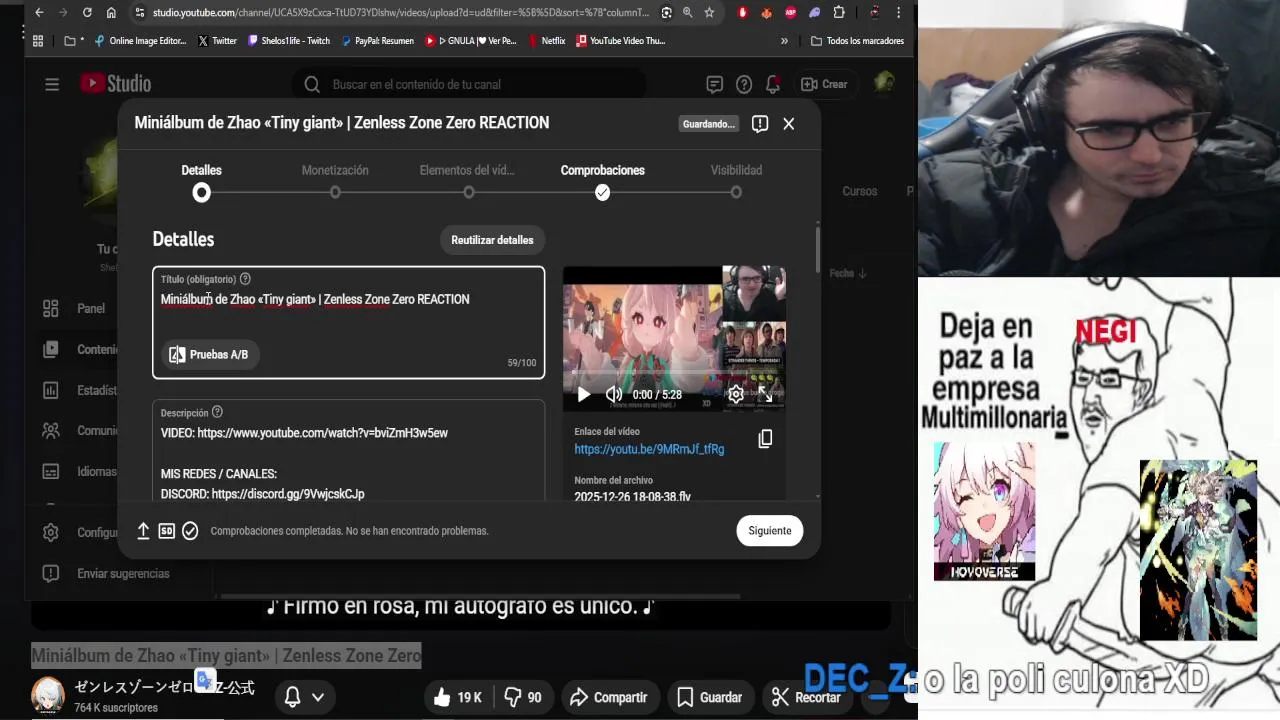Image resolution: width=1280 pixels, height=720 pixels.
Task: Open the Netflix bookmark
Action: (546, 41)
